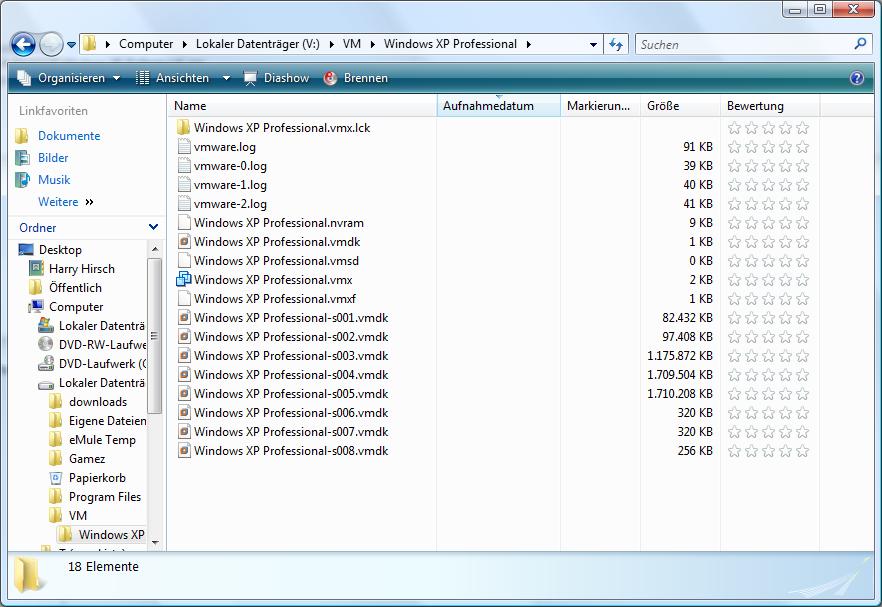Click the folder tree scroll down arrow
This screenshot has width=882, height=607.
155,543
